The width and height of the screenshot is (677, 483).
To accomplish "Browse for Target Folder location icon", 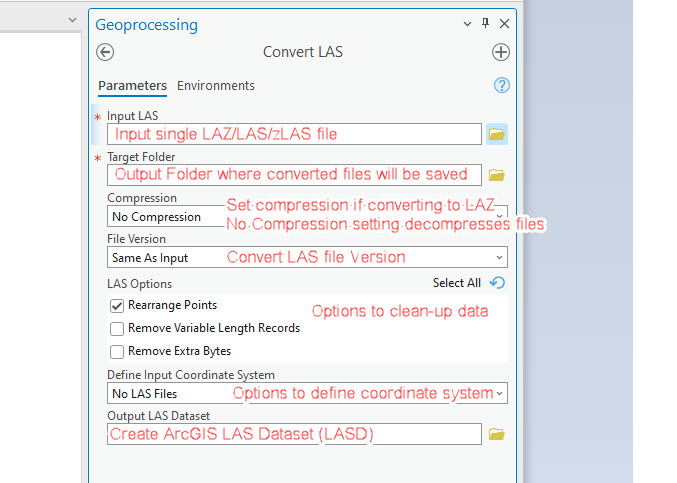I will [x=496, y=175].
